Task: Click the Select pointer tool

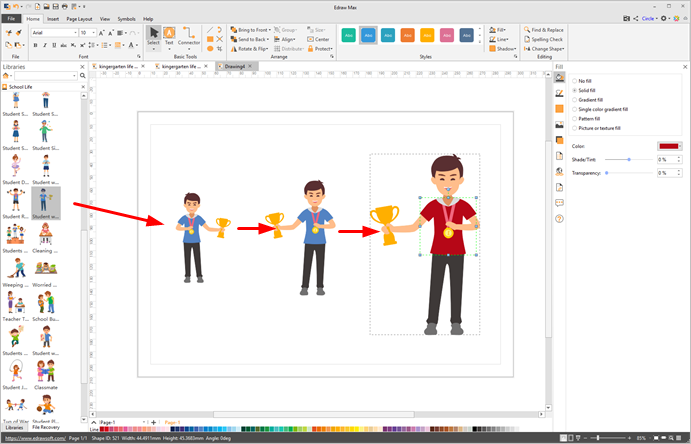Action: click(153, 38)
